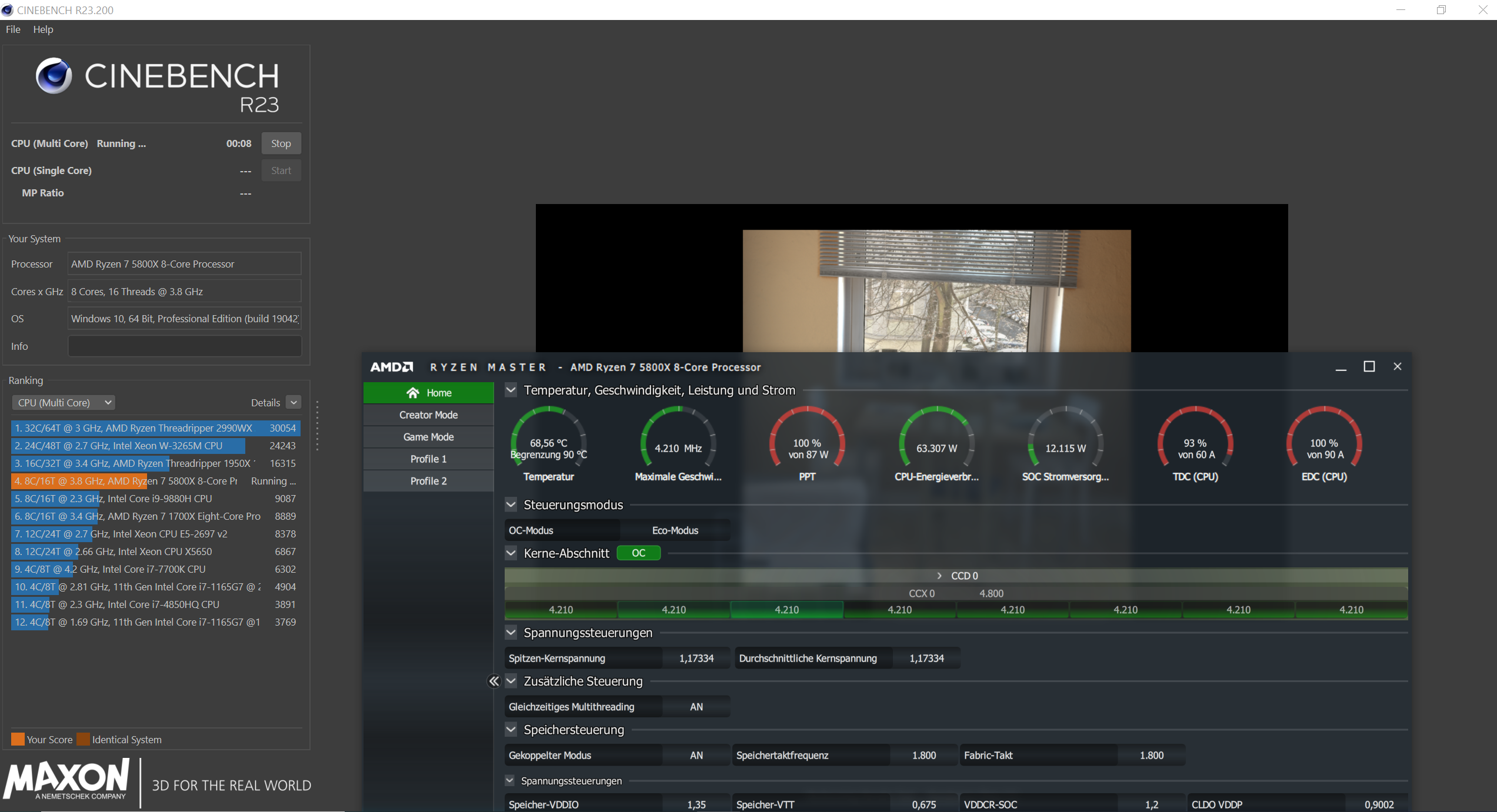Expand the Details dropdown arrow
Viewport: 1497px width, 812px height.
(294, 402)
